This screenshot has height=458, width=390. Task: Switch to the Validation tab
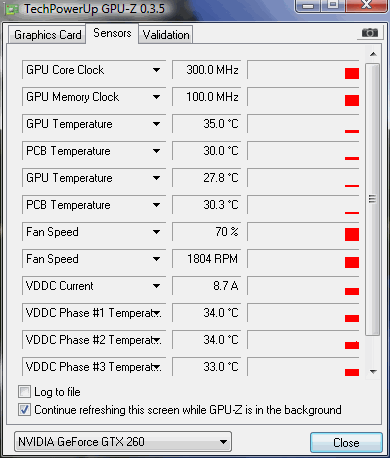click(x=166, y=35)
